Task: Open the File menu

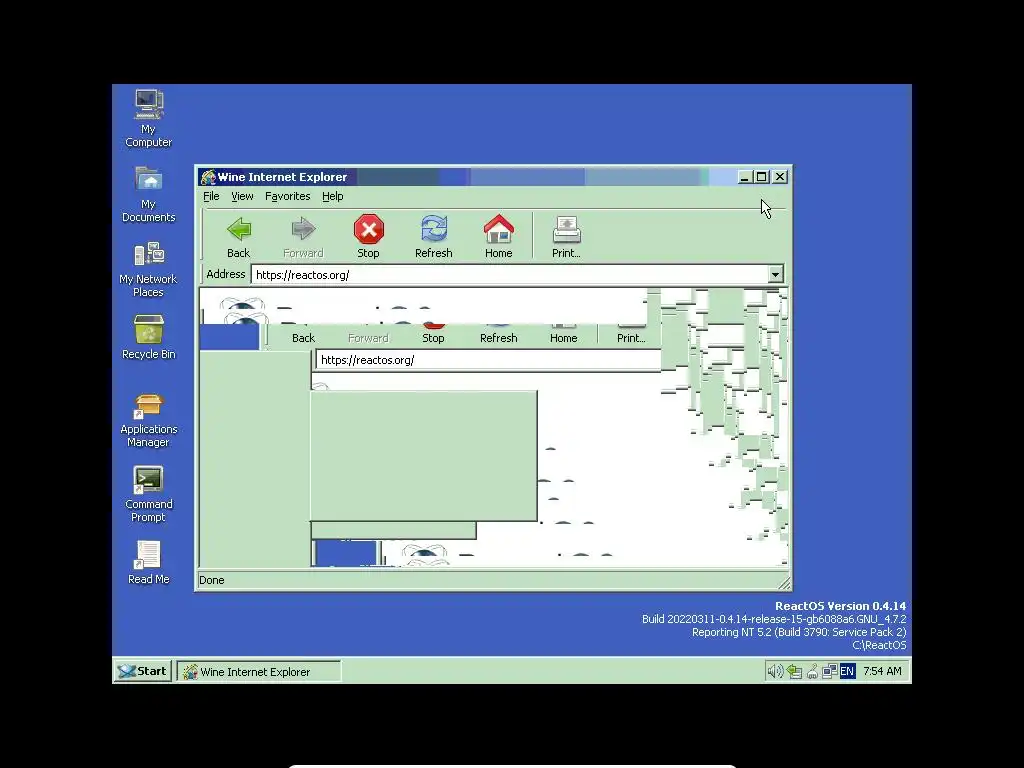Action: point(211,196)
